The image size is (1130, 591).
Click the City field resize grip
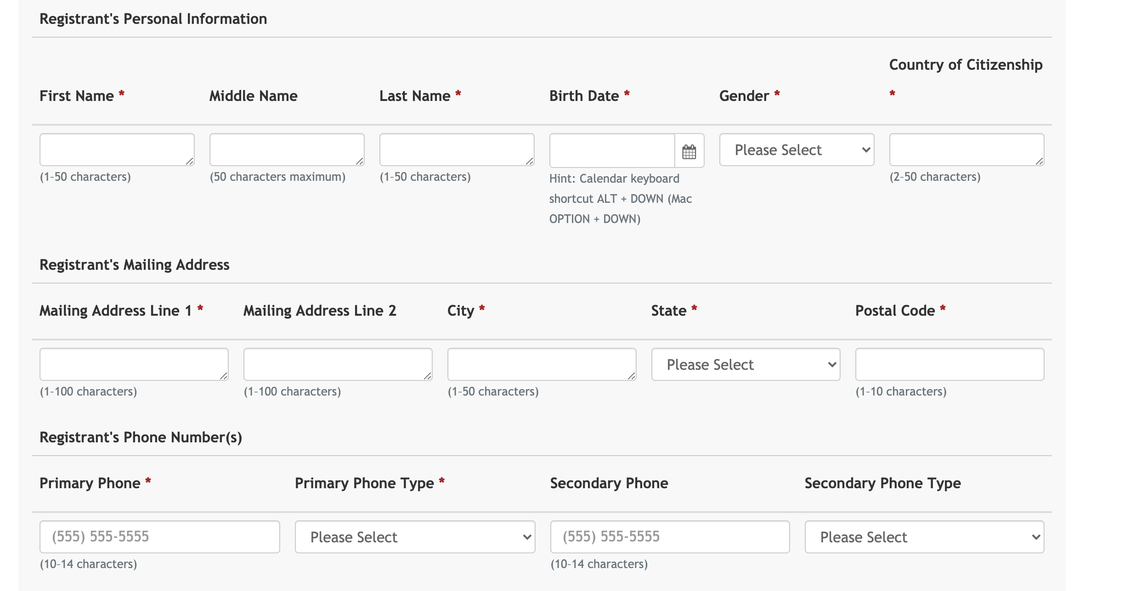pyautogui.click(x=631, y=376)
